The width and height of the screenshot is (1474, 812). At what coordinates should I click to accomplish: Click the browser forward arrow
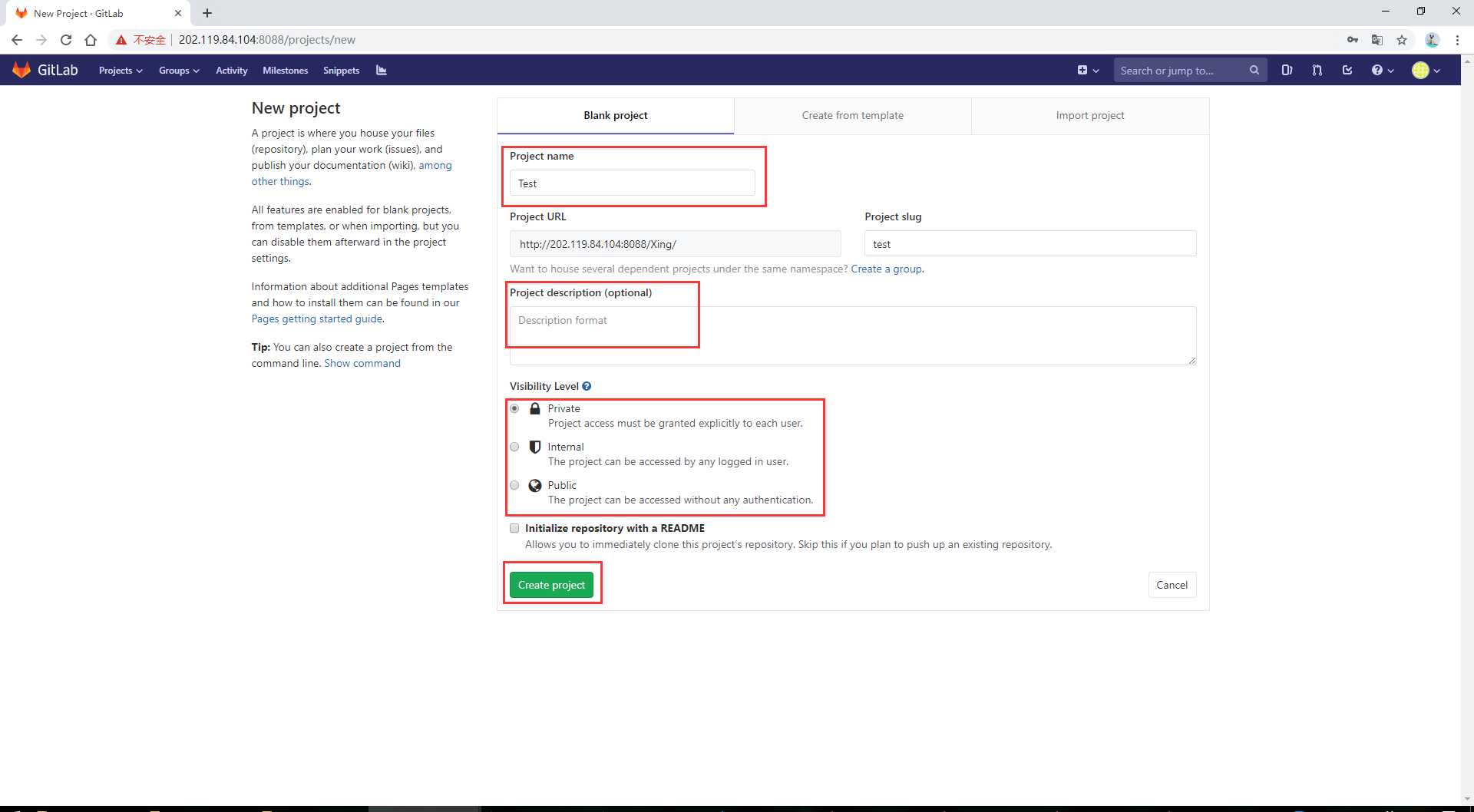point(41,40)
